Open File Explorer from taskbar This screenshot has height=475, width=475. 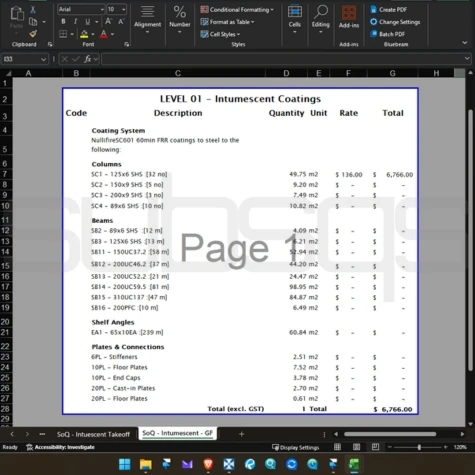point(146,464)
